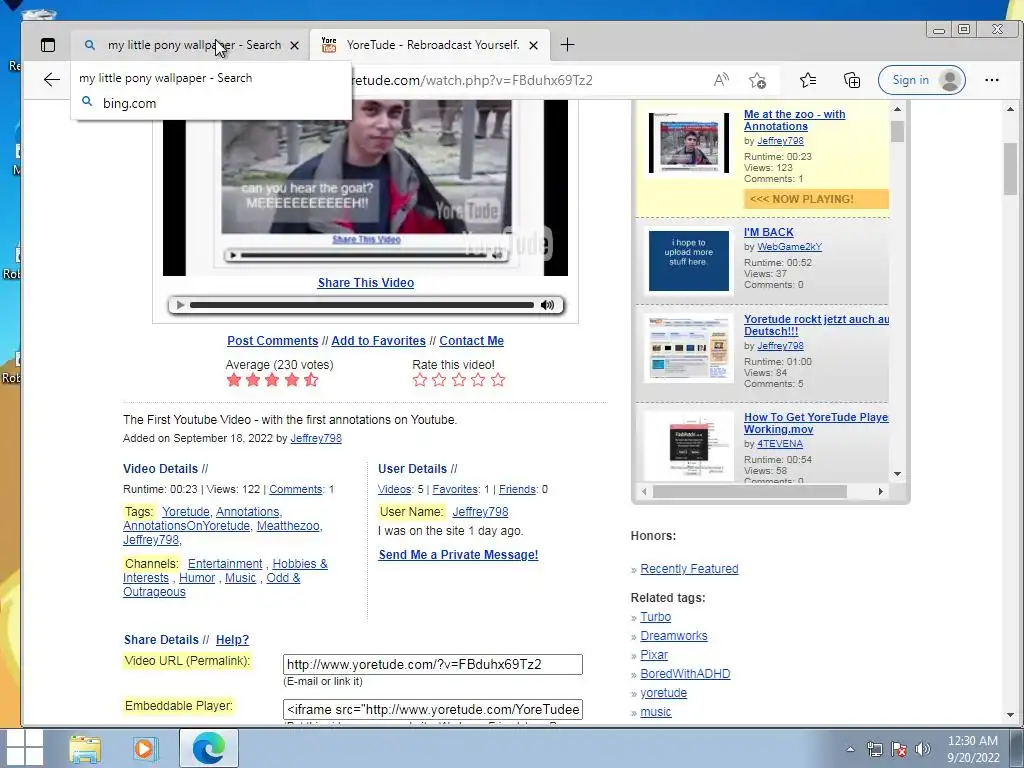Image resolution: width=1024 pixels, height=768 pixels.
Task: Open the Jeffrey798 link beside Added on date
Action: click(316, 438)
